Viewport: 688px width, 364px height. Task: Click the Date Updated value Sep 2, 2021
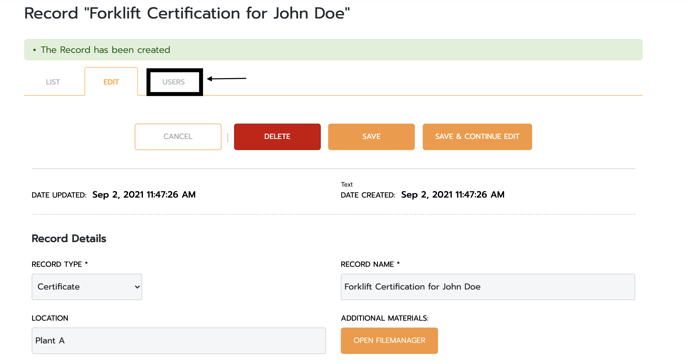click(x=144, y=195)
